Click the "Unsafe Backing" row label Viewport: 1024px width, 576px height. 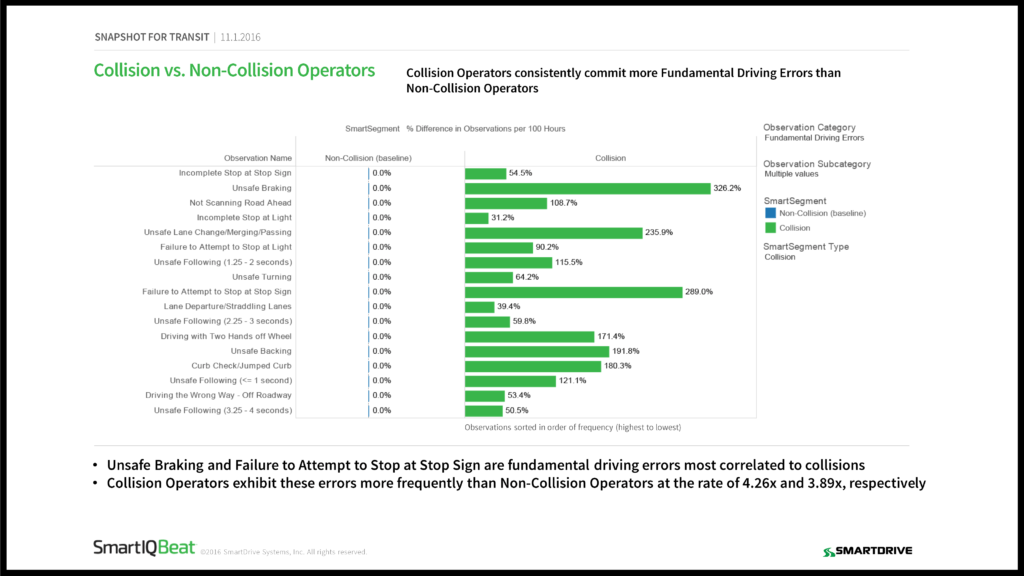[x=261, y=351]
